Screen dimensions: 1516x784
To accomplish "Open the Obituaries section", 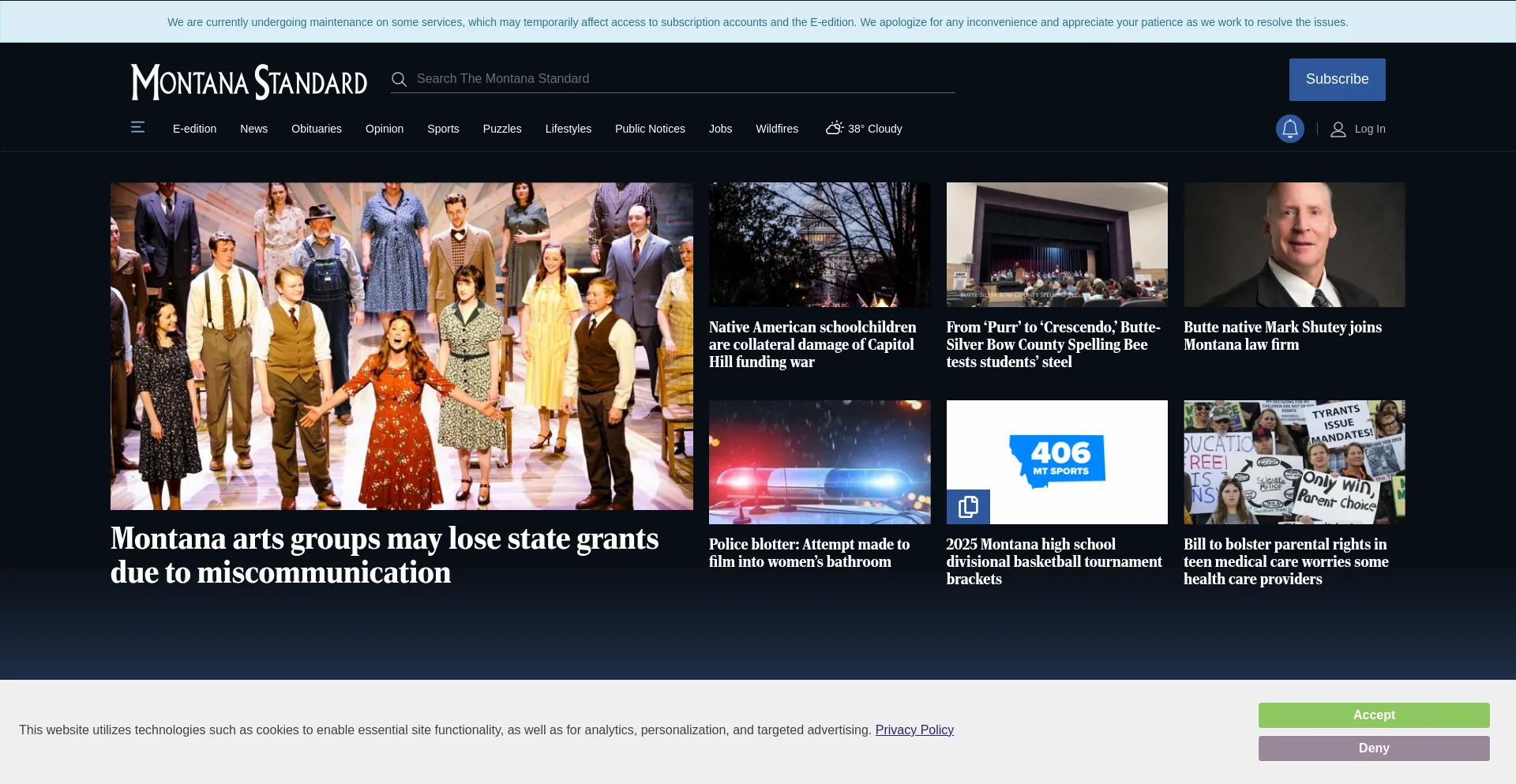I will point(317,129).
